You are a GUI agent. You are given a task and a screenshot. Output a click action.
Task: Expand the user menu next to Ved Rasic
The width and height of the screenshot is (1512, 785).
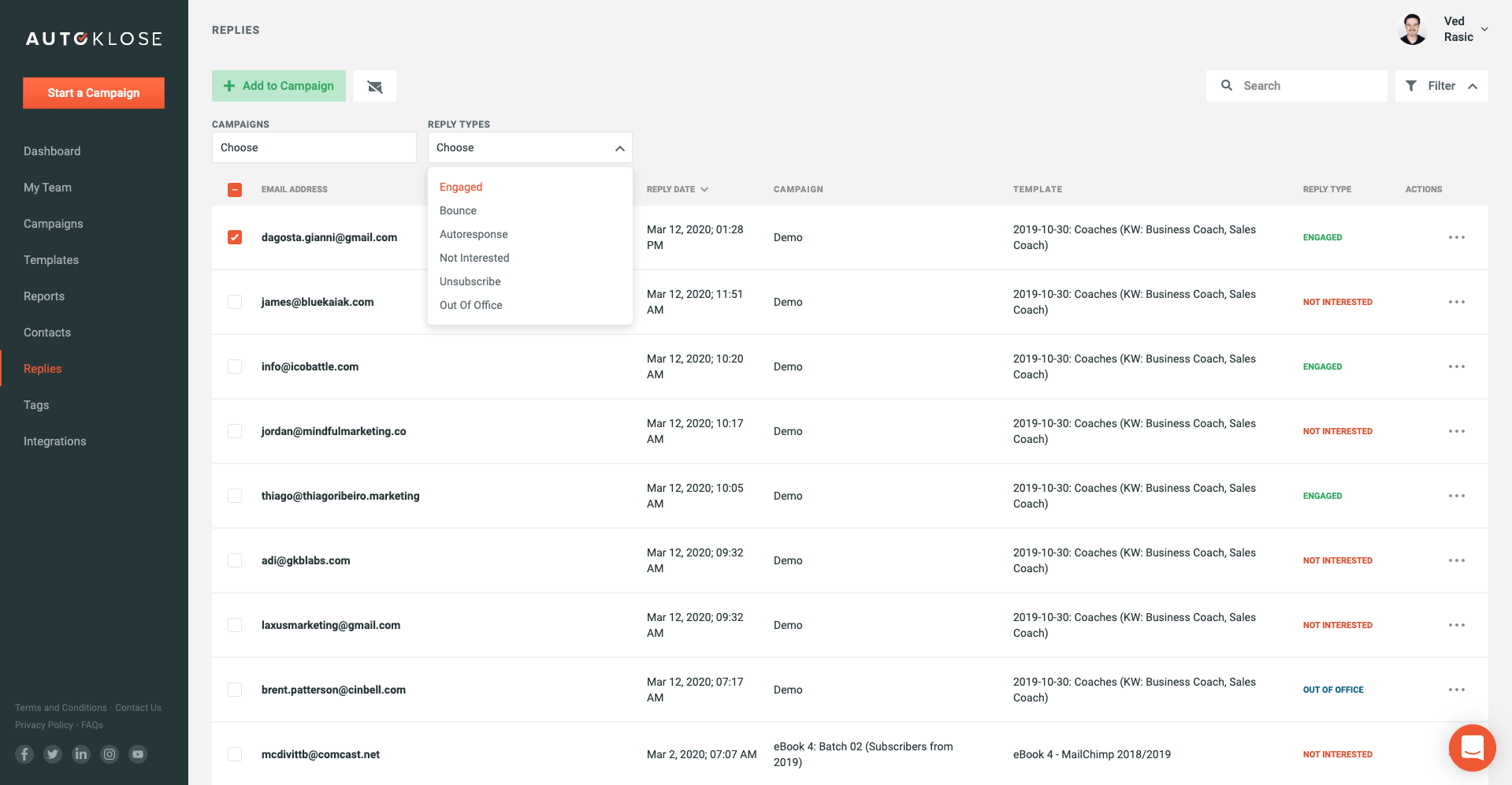point(1484,29)
